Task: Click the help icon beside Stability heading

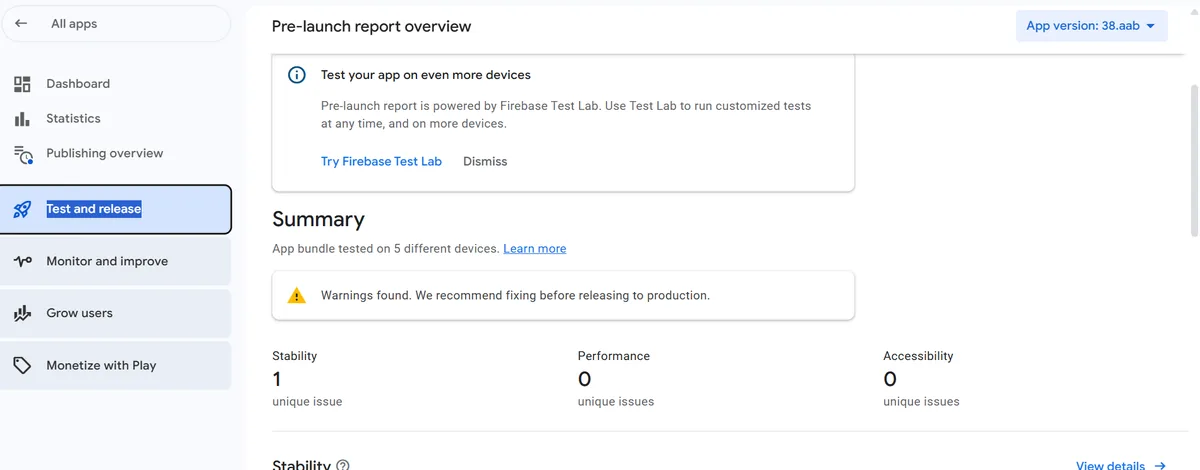Action: (x=343, y=465)
